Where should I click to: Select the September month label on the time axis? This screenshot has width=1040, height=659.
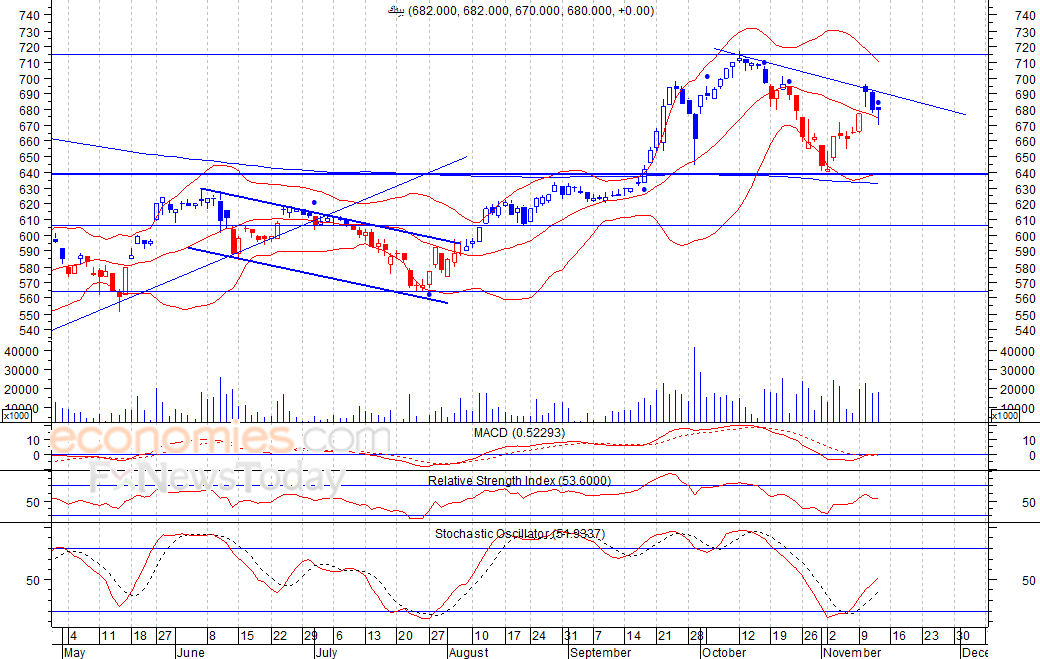pos(601,652)
